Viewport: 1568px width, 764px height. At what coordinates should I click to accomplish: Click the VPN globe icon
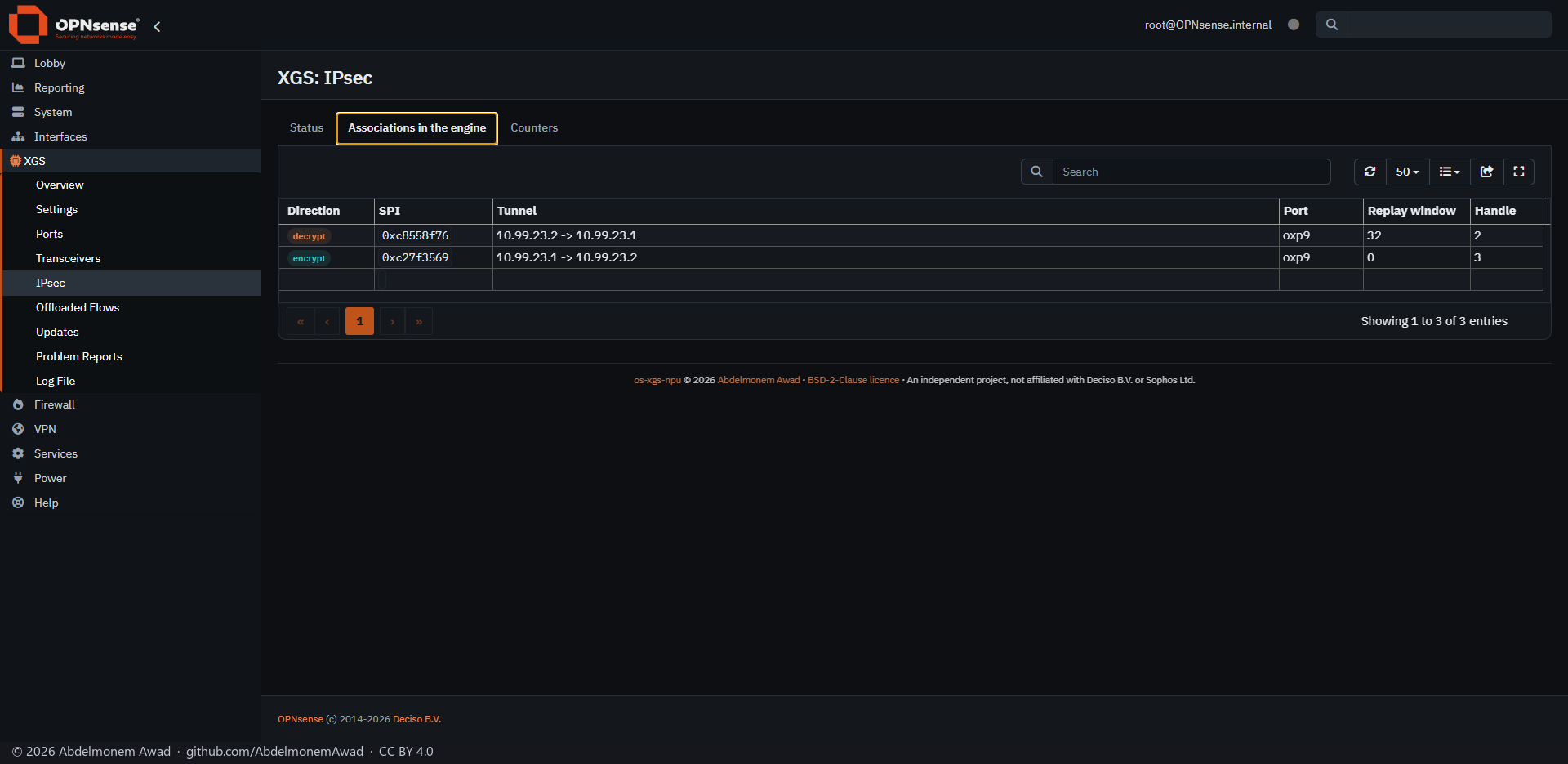[x=18, y=429]
